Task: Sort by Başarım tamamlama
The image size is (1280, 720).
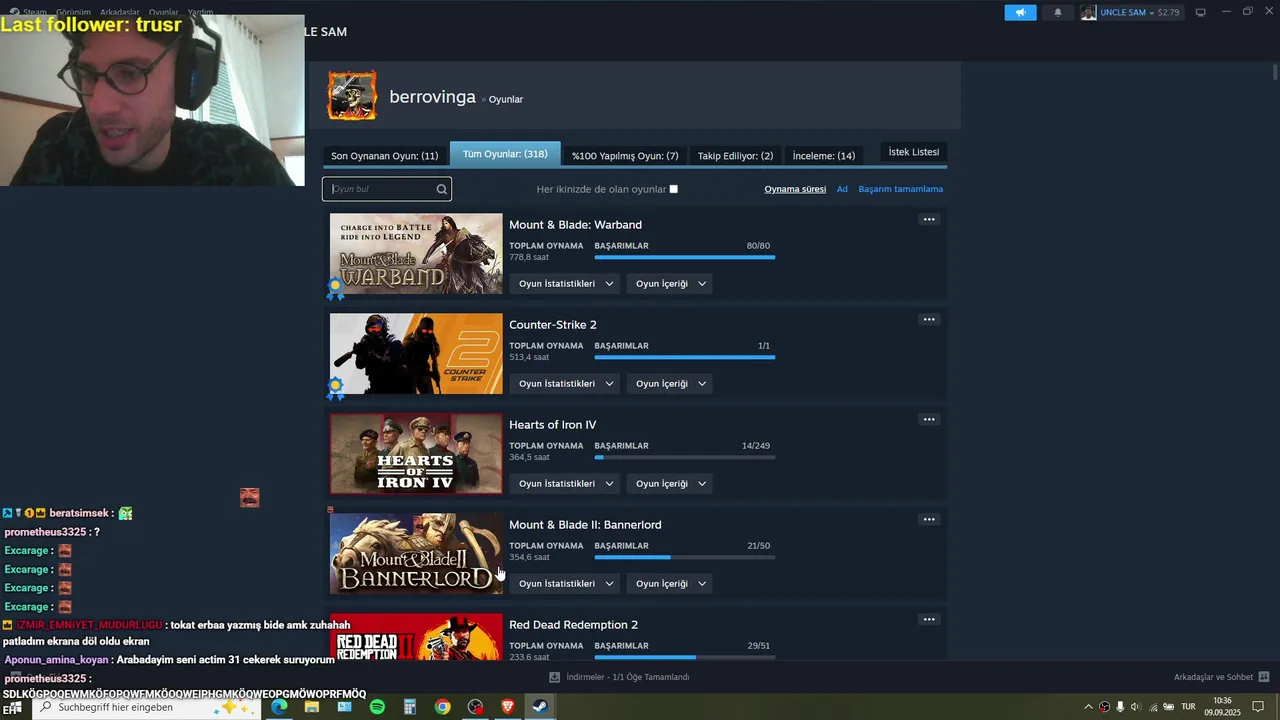Action: click(900, 189)
